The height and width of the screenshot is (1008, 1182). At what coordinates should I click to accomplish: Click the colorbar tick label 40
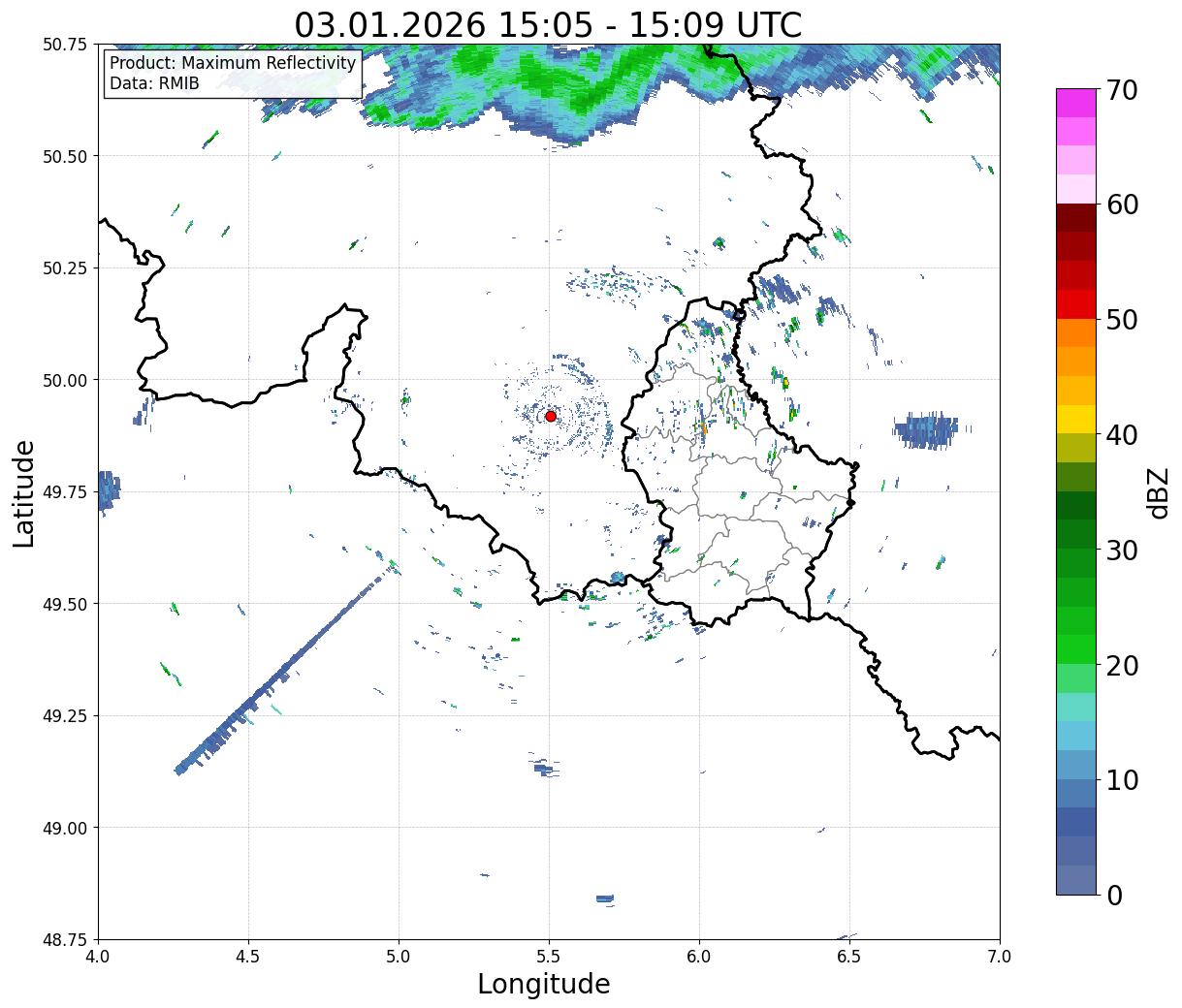tap(1121, 434)
